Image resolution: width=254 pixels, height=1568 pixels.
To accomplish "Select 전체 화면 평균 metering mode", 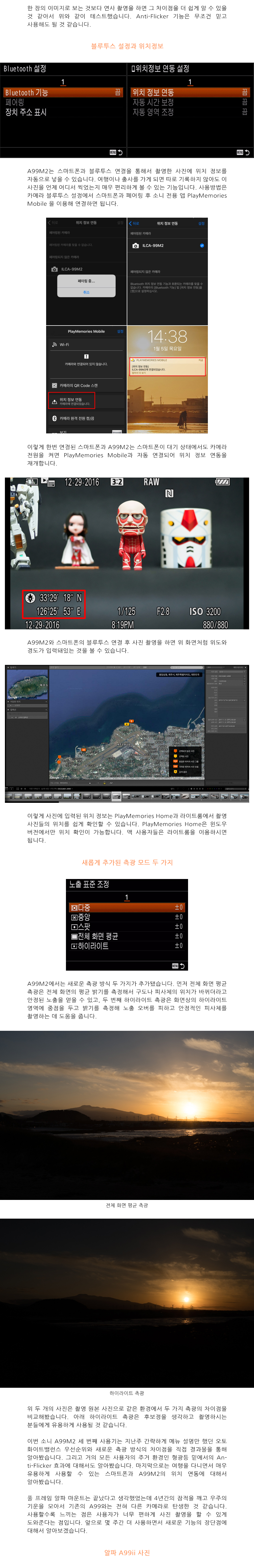I will point(127,936).
